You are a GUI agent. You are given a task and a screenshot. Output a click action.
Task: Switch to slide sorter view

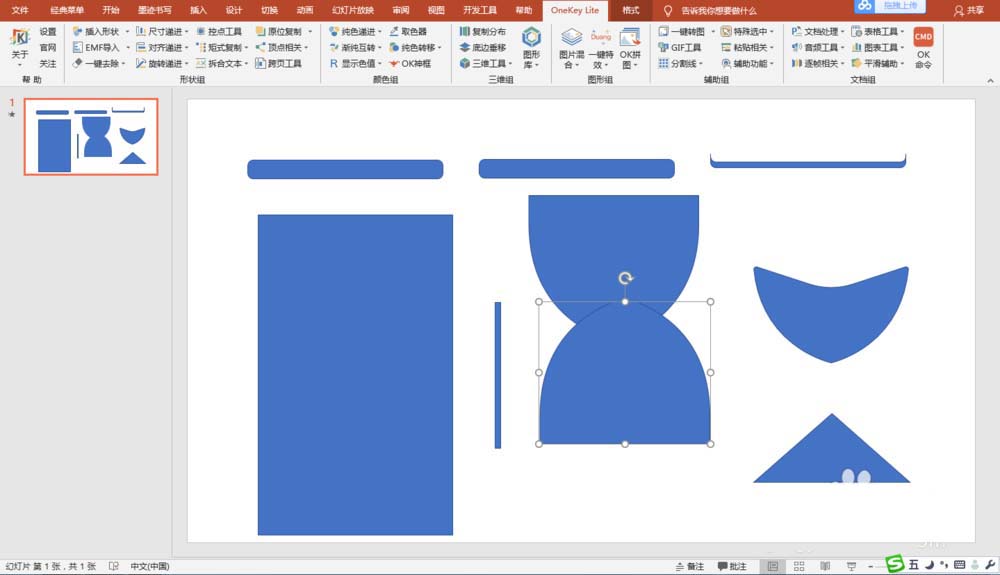[799, 566]
